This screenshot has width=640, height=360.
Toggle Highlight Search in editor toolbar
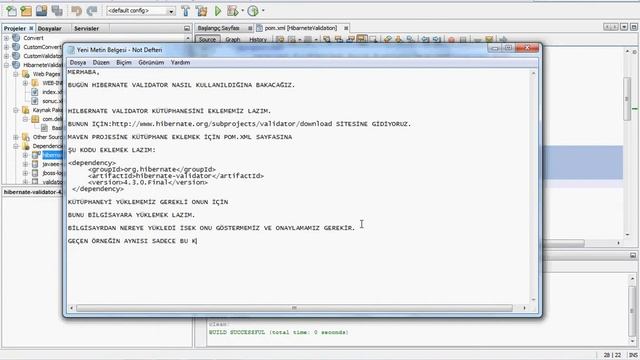click(362, 39)
